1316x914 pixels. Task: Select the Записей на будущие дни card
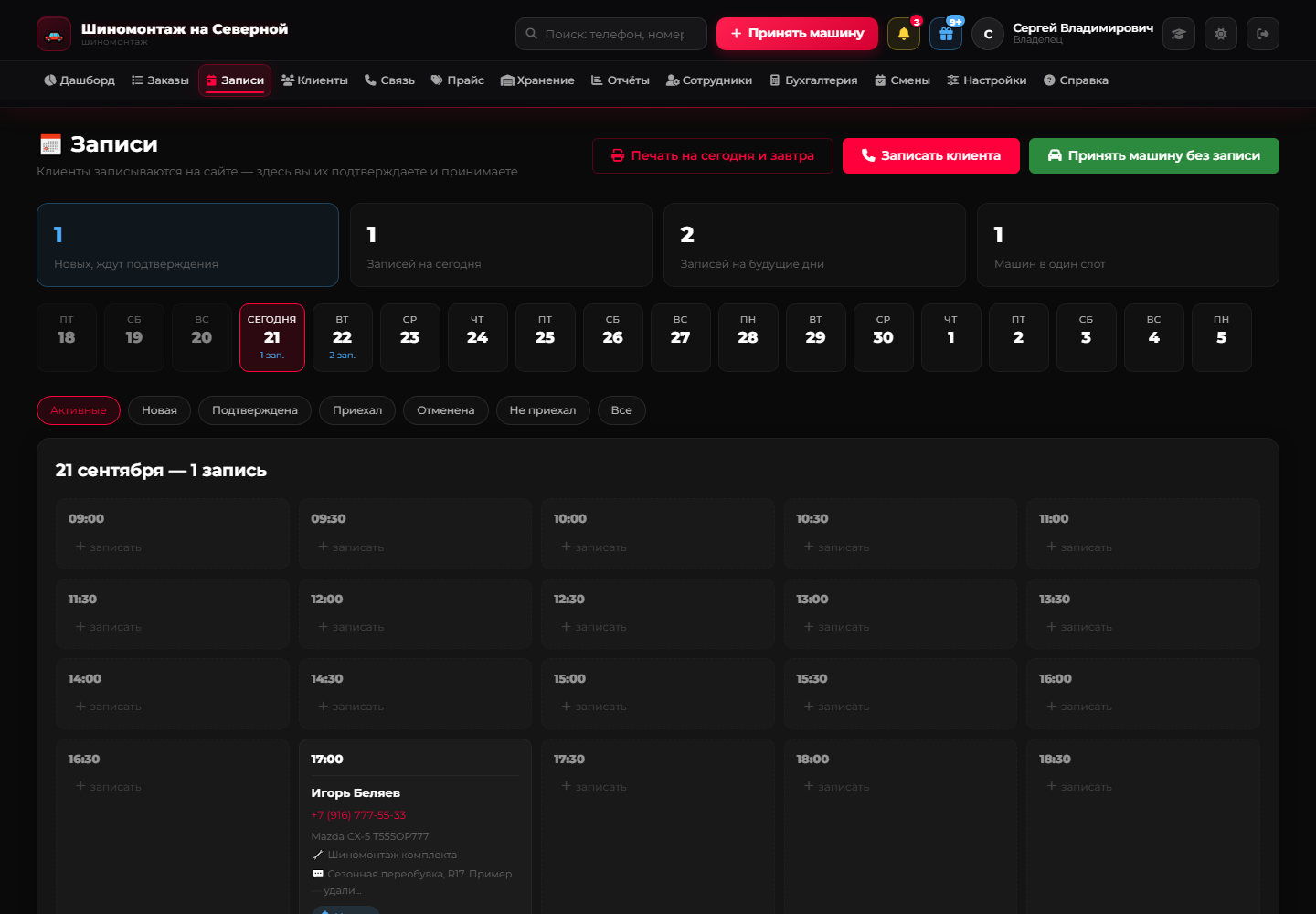click(814, 245)
